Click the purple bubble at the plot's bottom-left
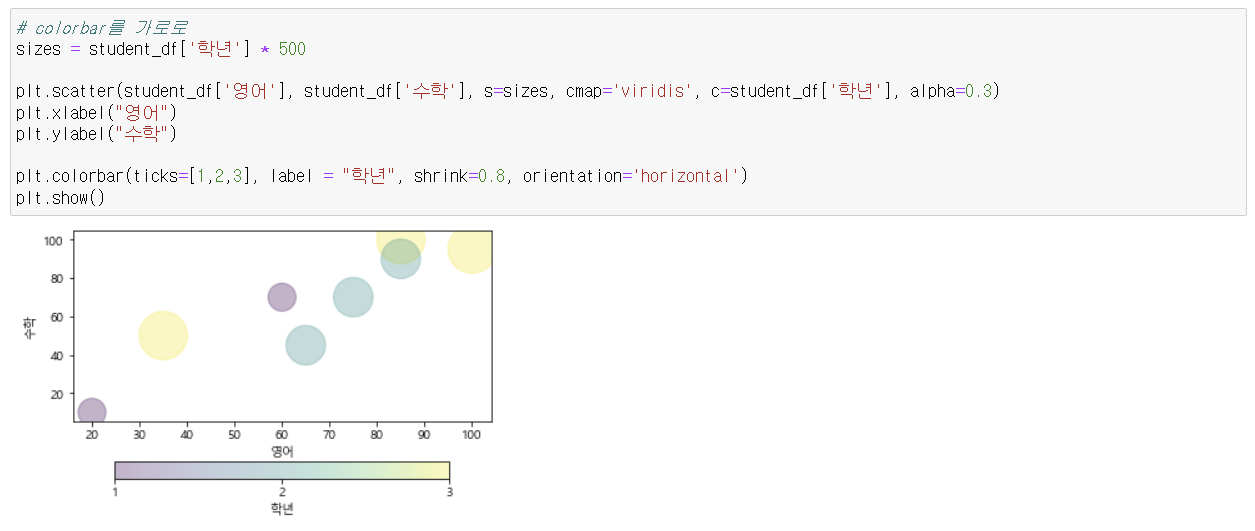This screenshot has width=1255, height=531. pyautogui.click(x=91, y=411)
